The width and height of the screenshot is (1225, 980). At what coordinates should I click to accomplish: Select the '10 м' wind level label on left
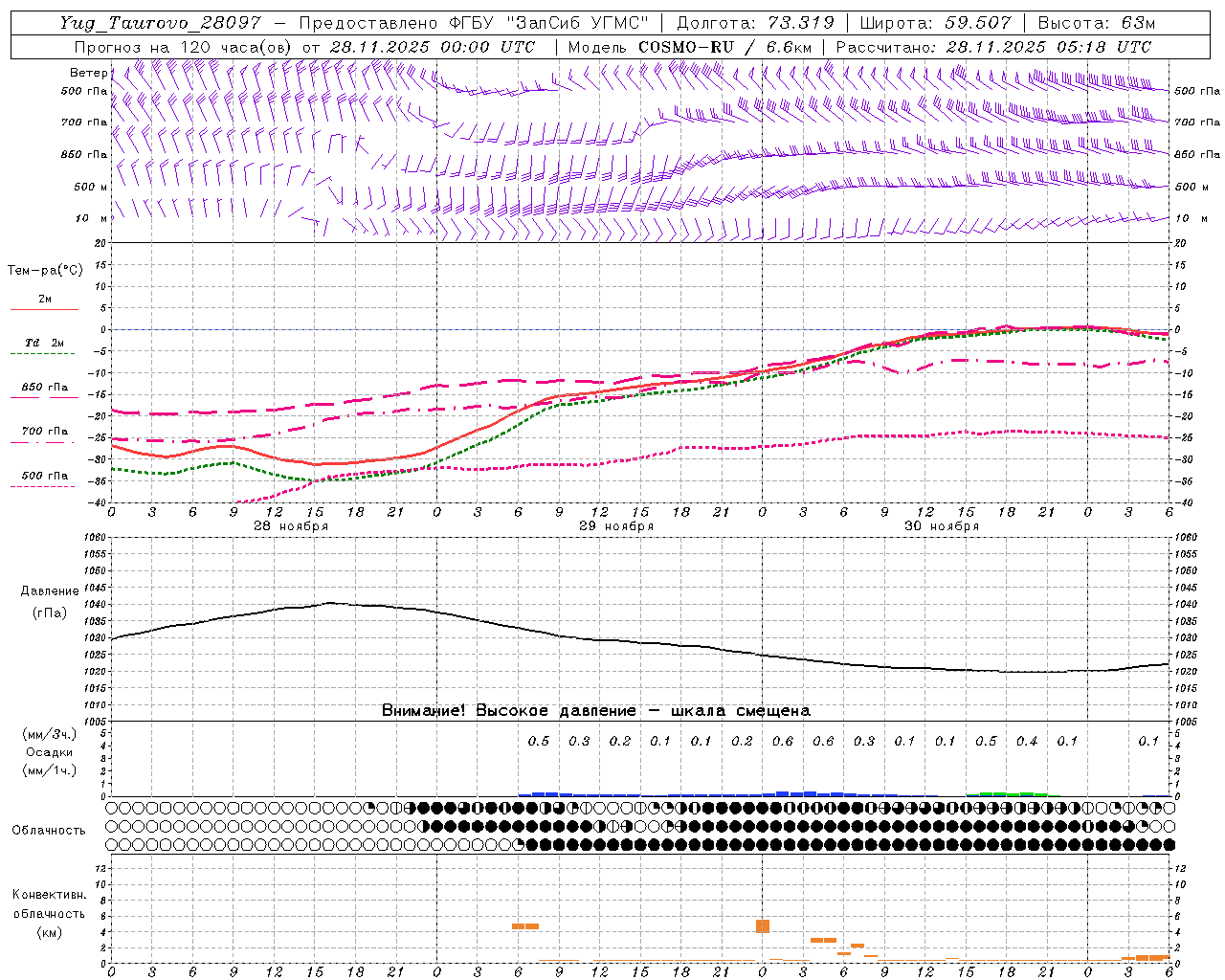point(91,218)
